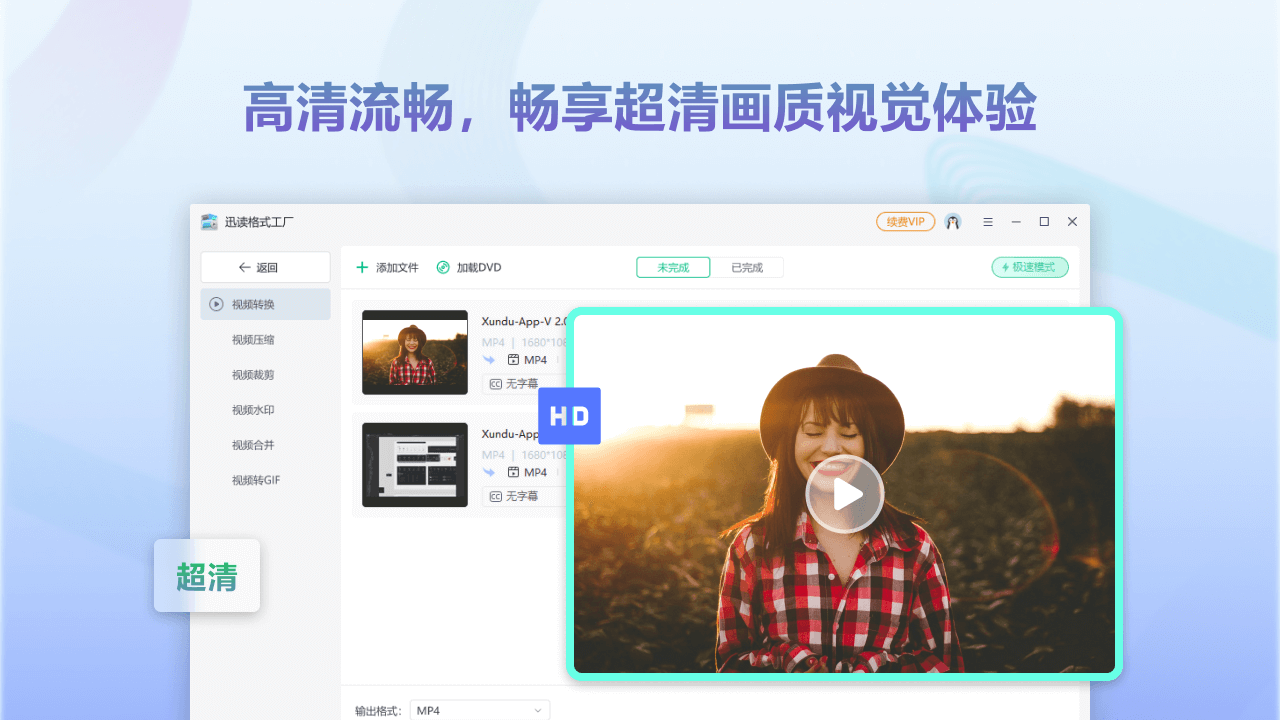Click the 添加文件 add-file icon
This screenshot has width=1280, height=720.
pos(360,267)
